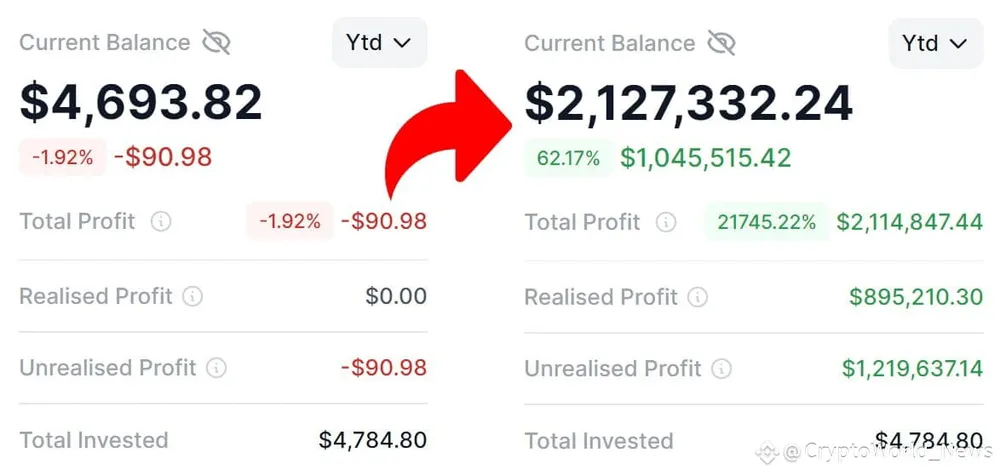Open the left Ytd period dropdown
The width and height of the screenshot is (1000, 474).
[379, 43]
